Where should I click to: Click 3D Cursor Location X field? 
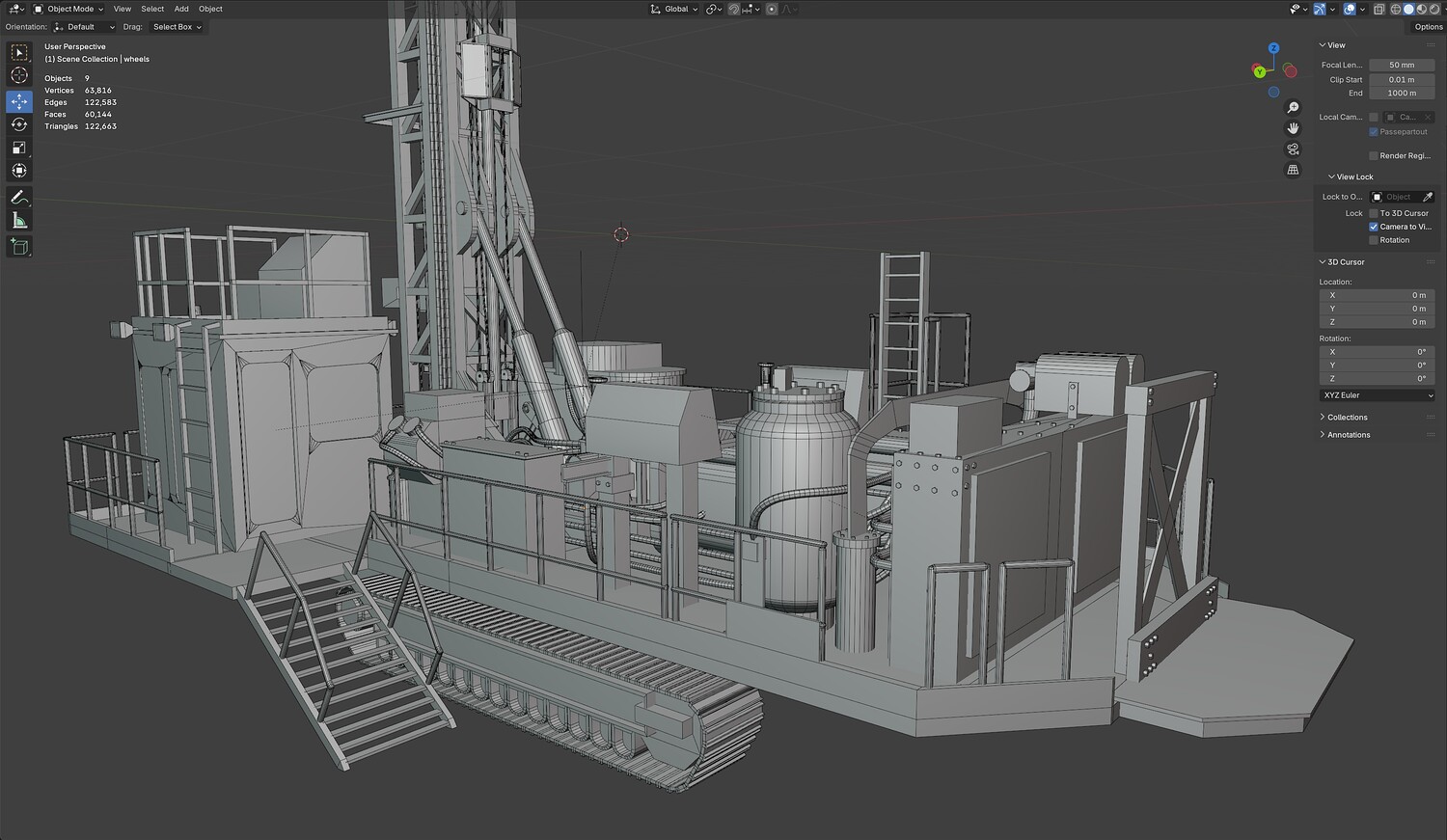point(1377,295)
